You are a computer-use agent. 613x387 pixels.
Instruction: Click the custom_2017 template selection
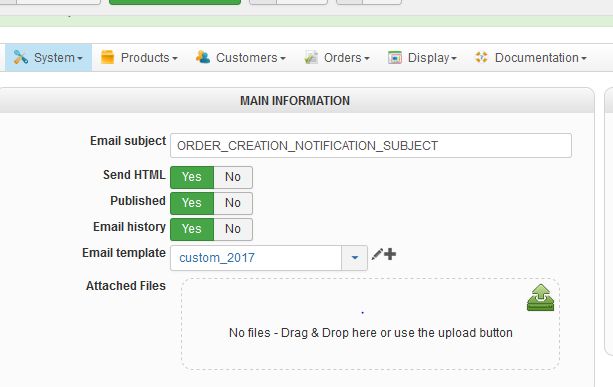click(256, 258)
